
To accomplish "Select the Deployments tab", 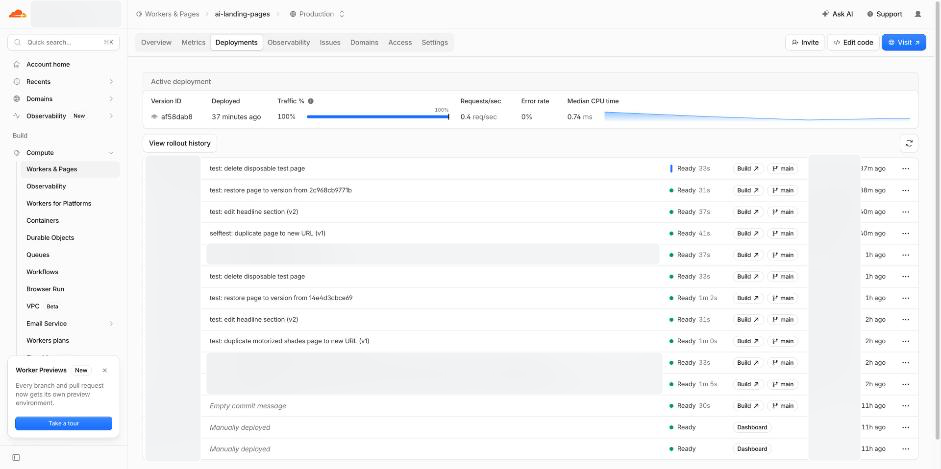I will (x=236, y=43).
